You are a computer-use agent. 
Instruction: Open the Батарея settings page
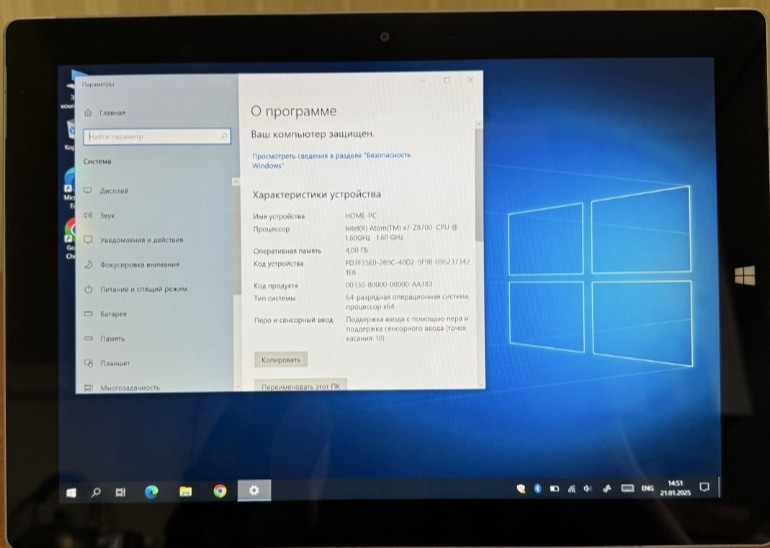coord(106,313)
